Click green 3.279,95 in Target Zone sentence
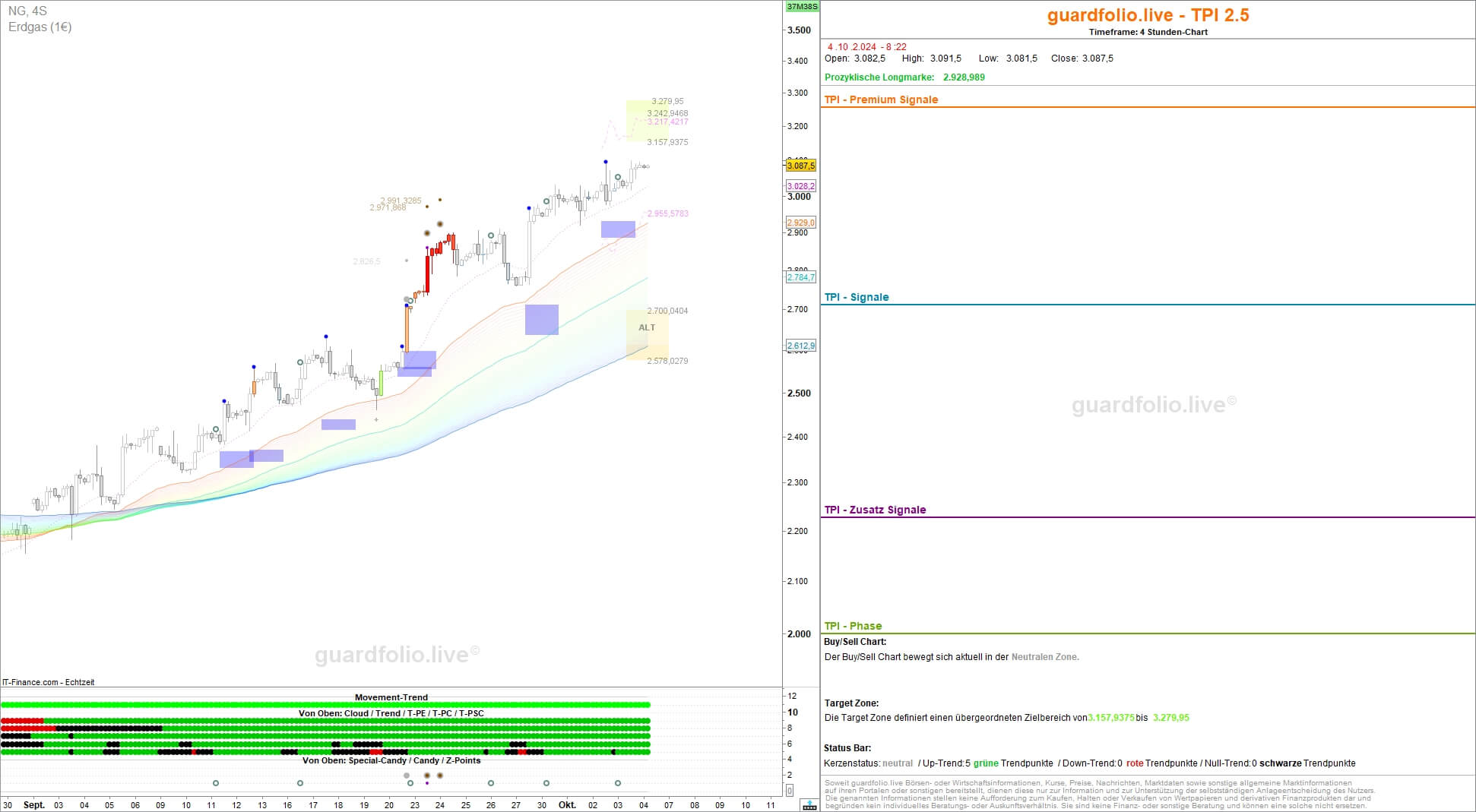This screenshot has height=812, width=1476. (x=1171, y=718)
